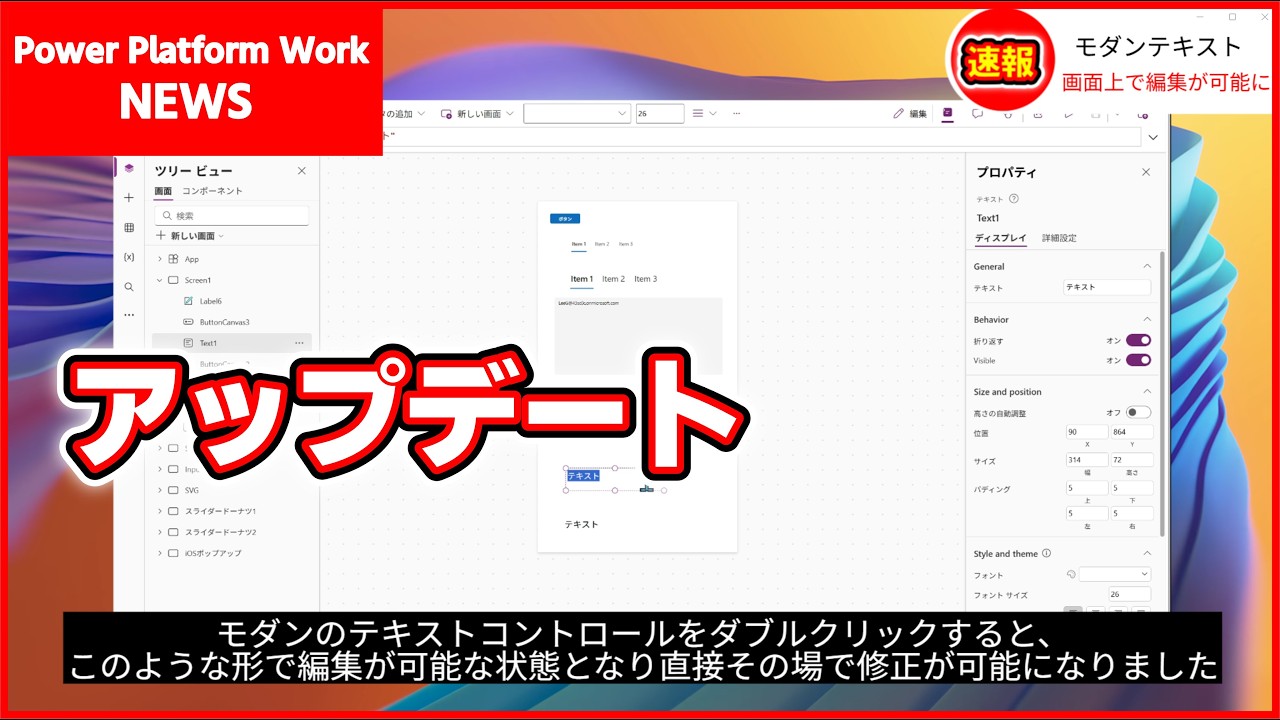Click the blue ボタン button on canvas
Screen dimensions: 1280x720
tap(565, 218)
